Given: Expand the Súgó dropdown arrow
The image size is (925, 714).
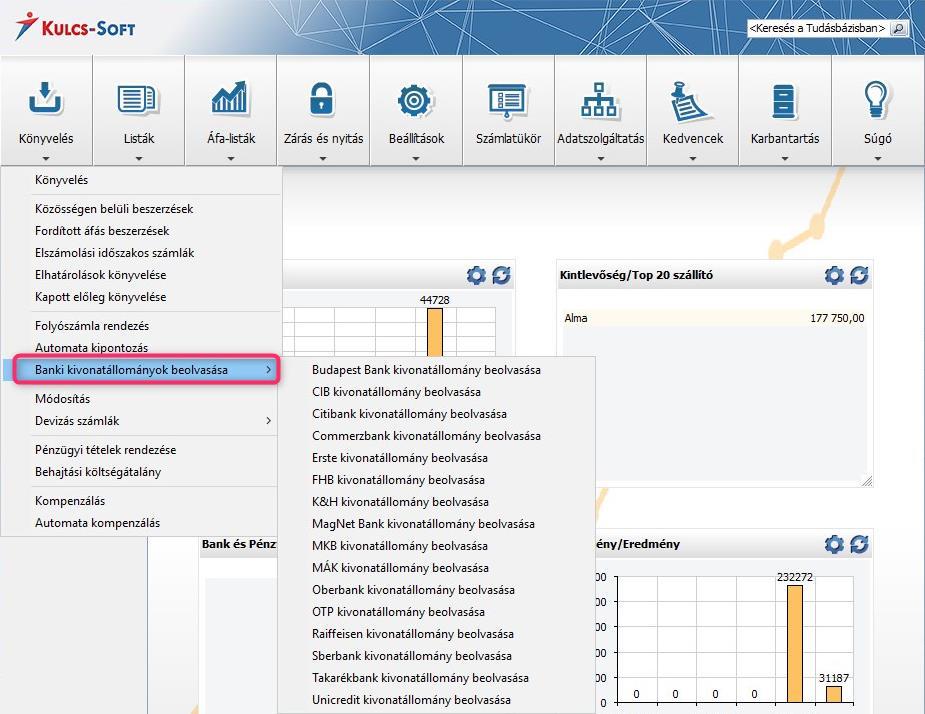Looking at the screenshot, I should pos(877,159).
